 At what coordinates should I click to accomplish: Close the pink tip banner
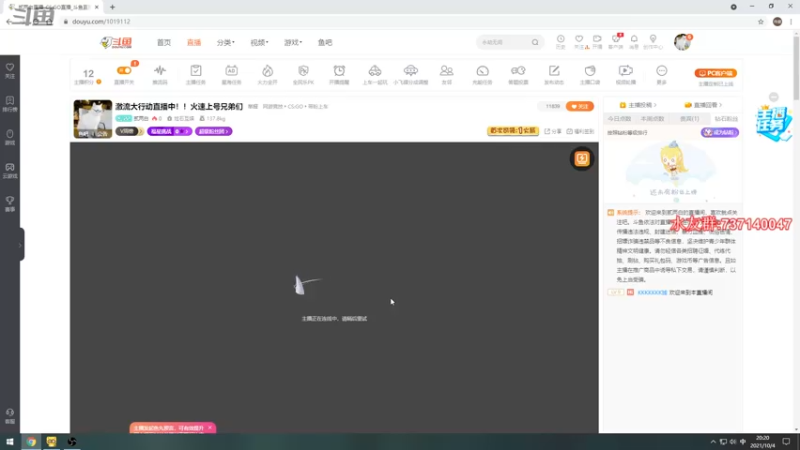coord(210,428)
